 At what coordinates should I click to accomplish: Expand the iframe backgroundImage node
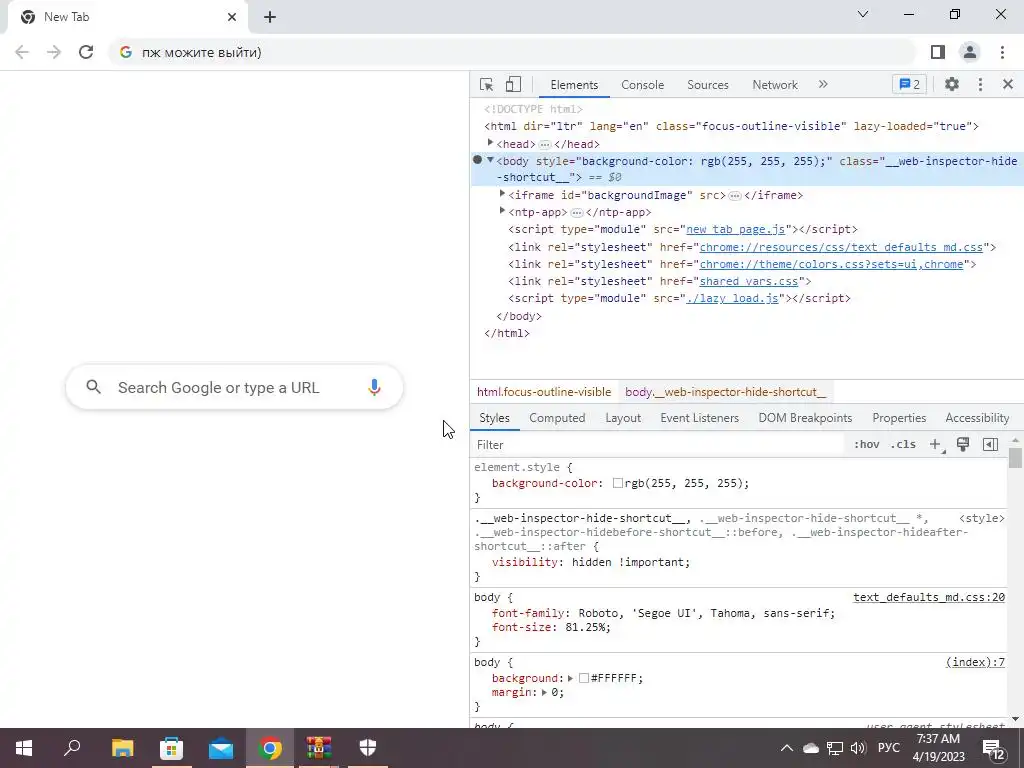[502, 193]
